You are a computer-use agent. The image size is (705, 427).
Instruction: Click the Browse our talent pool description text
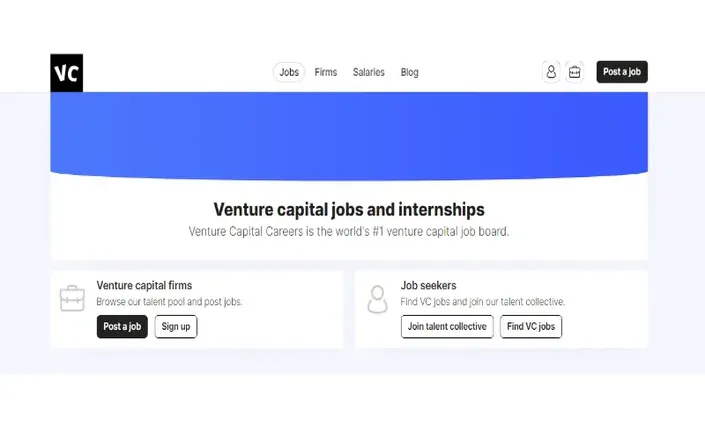point(169,302)
